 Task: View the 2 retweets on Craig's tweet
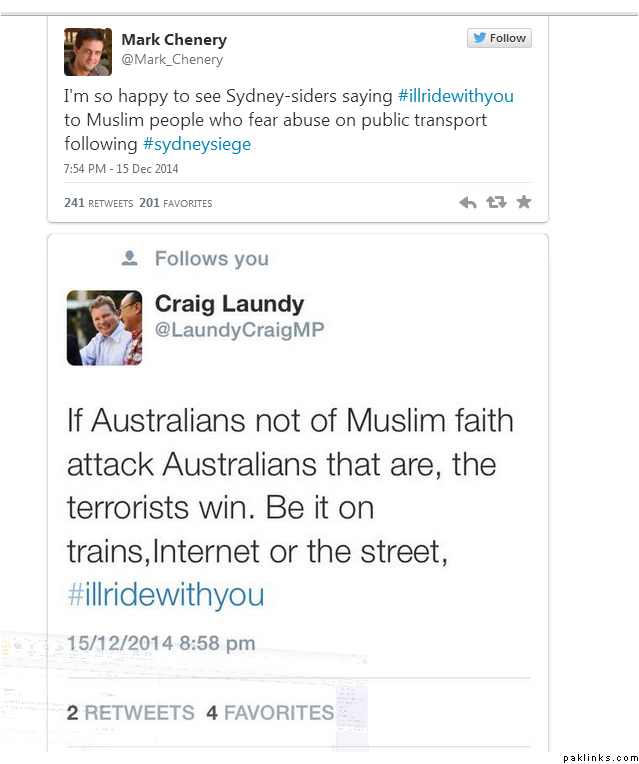coord(131,713)
